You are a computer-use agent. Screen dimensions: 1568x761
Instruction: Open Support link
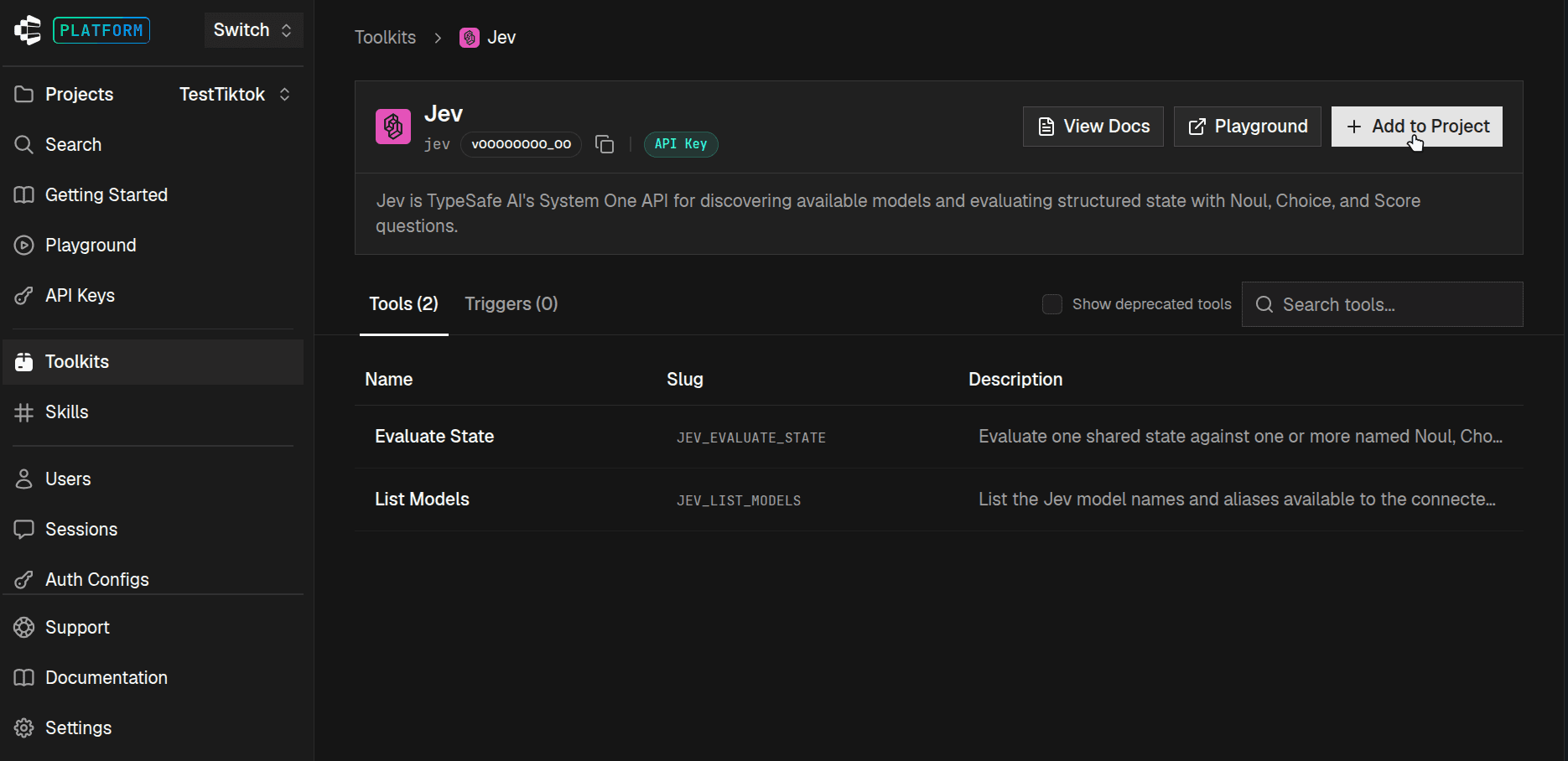[x=153, y=627]
